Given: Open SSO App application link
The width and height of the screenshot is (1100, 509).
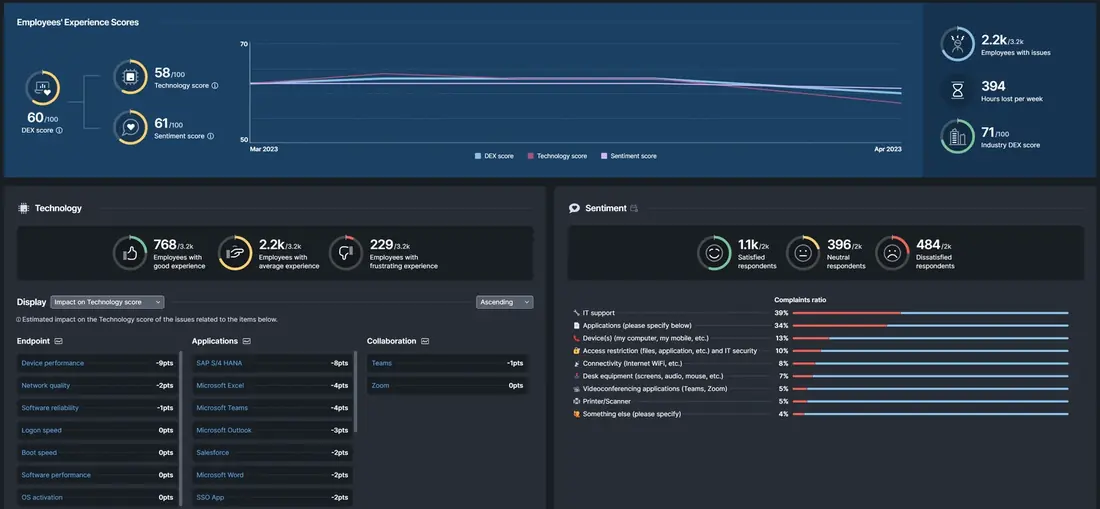Looking at the screenshot, I should pyautogui.click(x=211, y=498).
